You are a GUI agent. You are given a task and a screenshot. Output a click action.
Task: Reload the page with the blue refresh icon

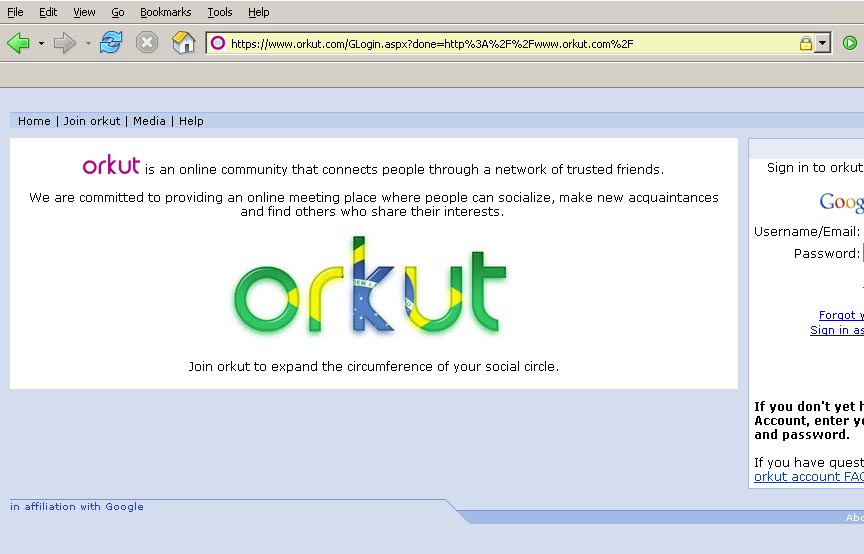[111, 42]
